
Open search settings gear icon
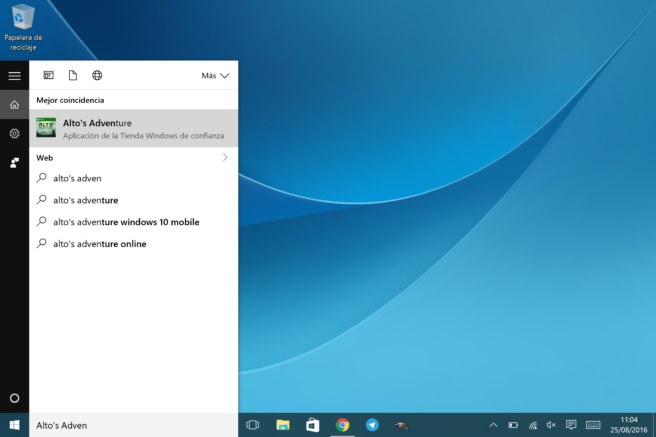15,133
